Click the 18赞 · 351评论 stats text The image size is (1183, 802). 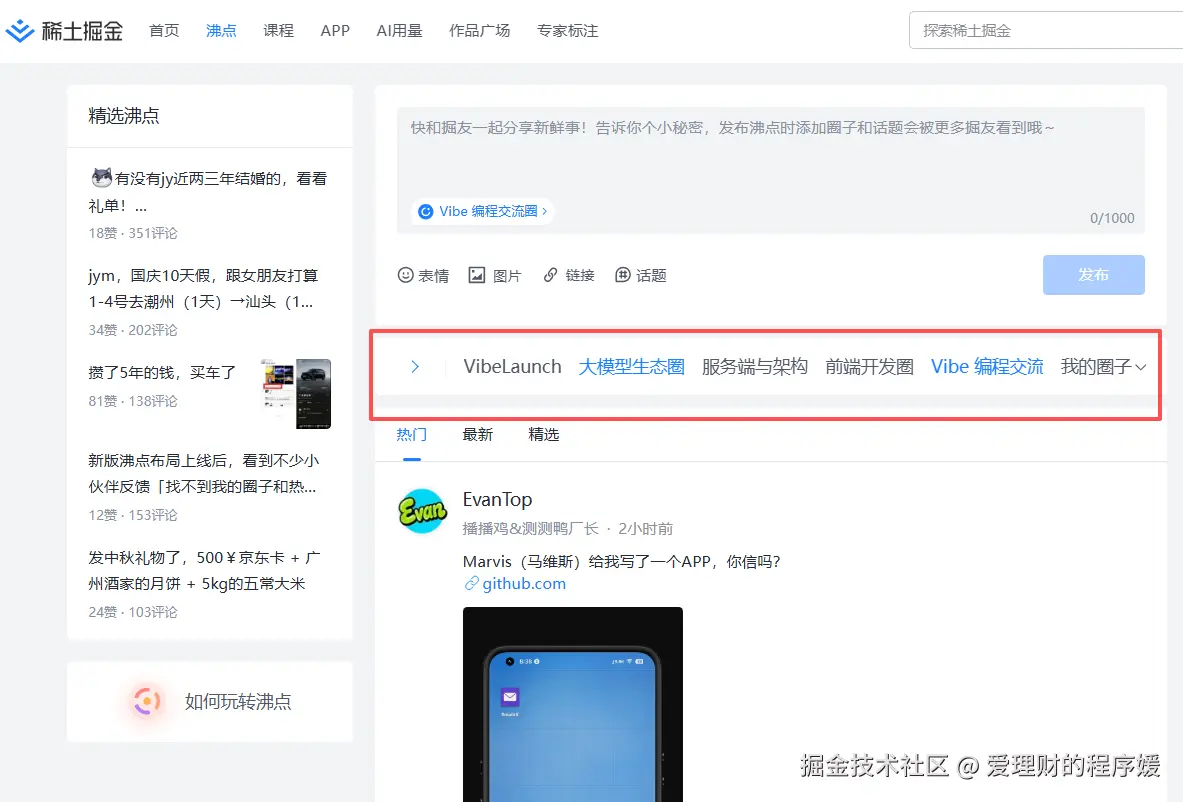[133, 233]
